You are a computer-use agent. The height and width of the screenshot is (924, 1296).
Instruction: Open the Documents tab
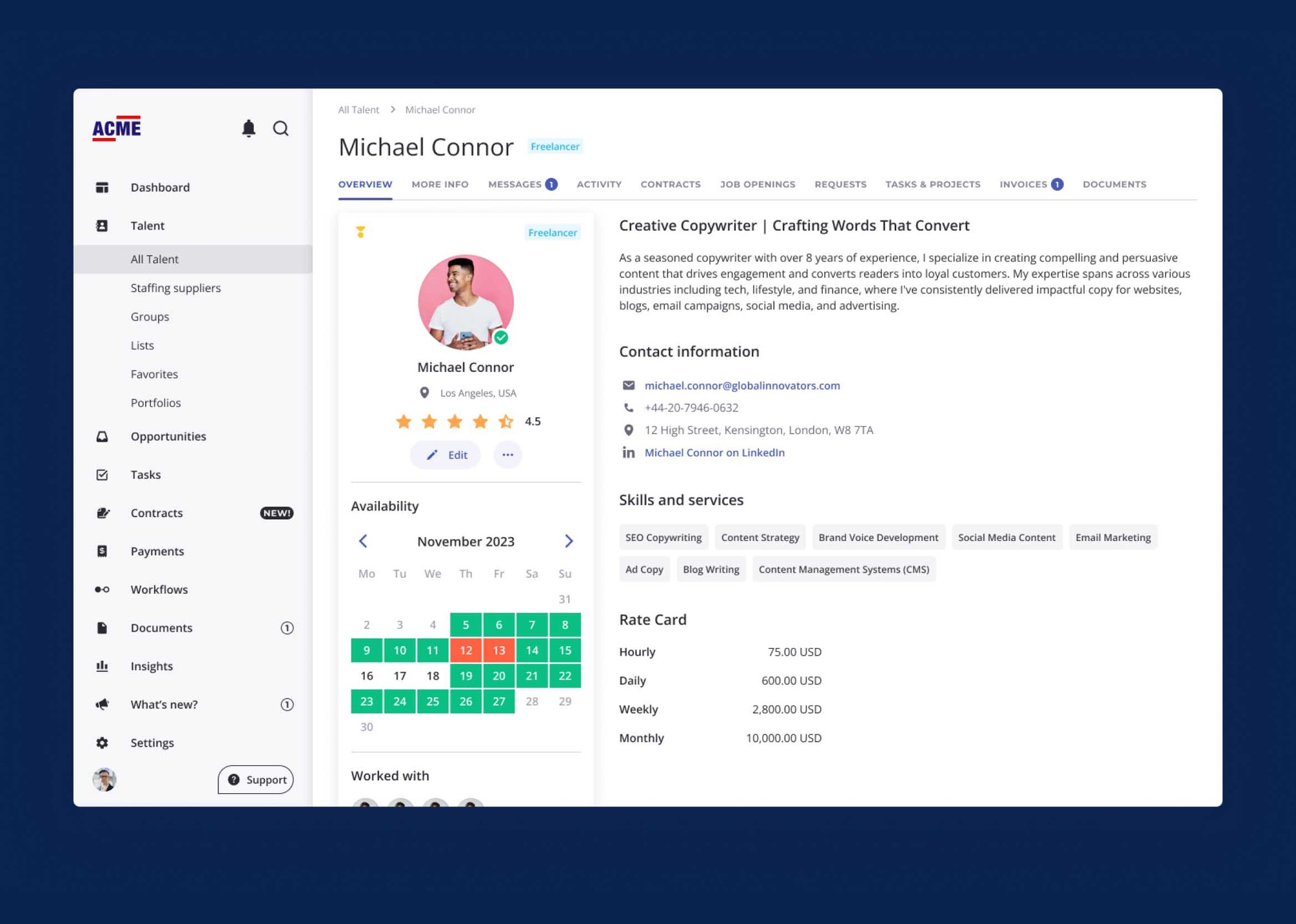[x=1115, y=185]
